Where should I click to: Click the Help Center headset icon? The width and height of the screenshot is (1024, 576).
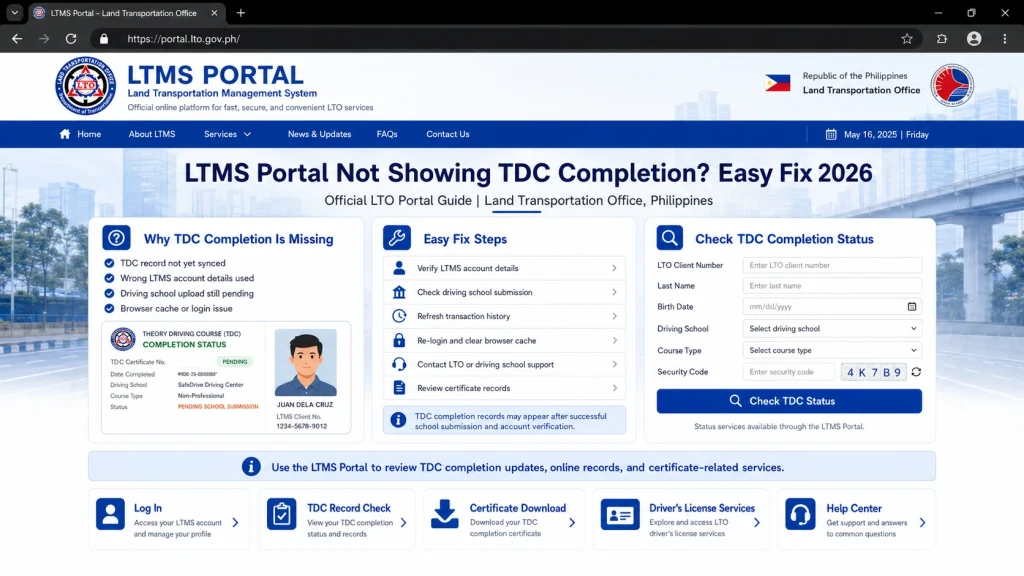(800, 514)
